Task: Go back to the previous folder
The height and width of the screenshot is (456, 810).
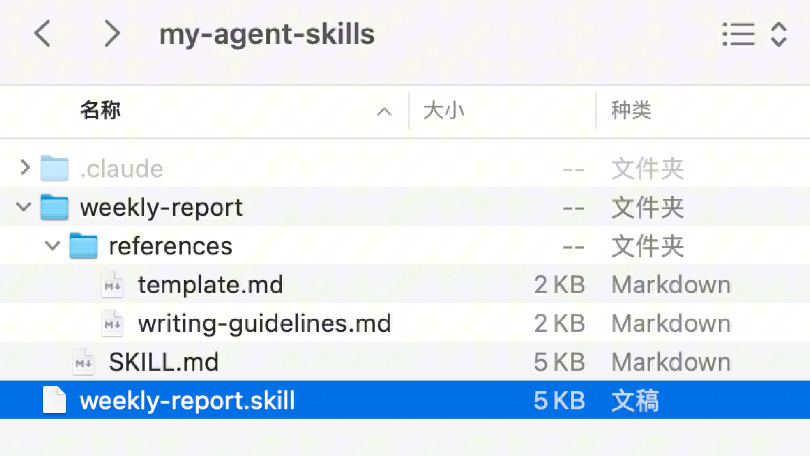Action: (x=42, y=35)
